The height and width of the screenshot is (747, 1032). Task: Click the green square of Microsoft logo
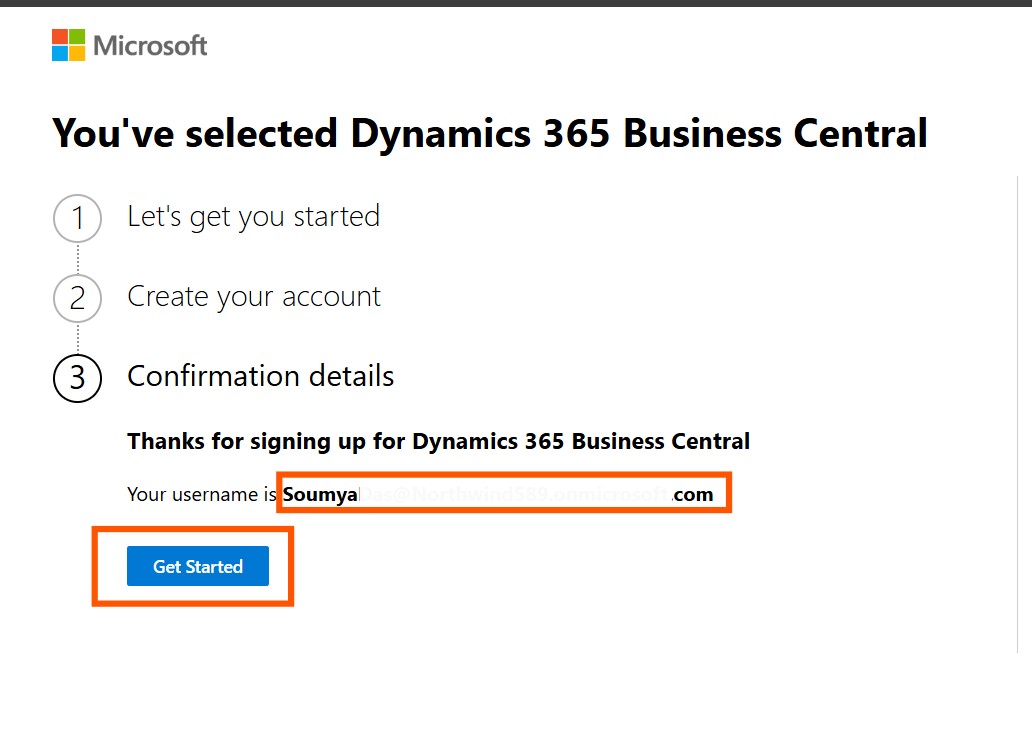coord(77,37)
